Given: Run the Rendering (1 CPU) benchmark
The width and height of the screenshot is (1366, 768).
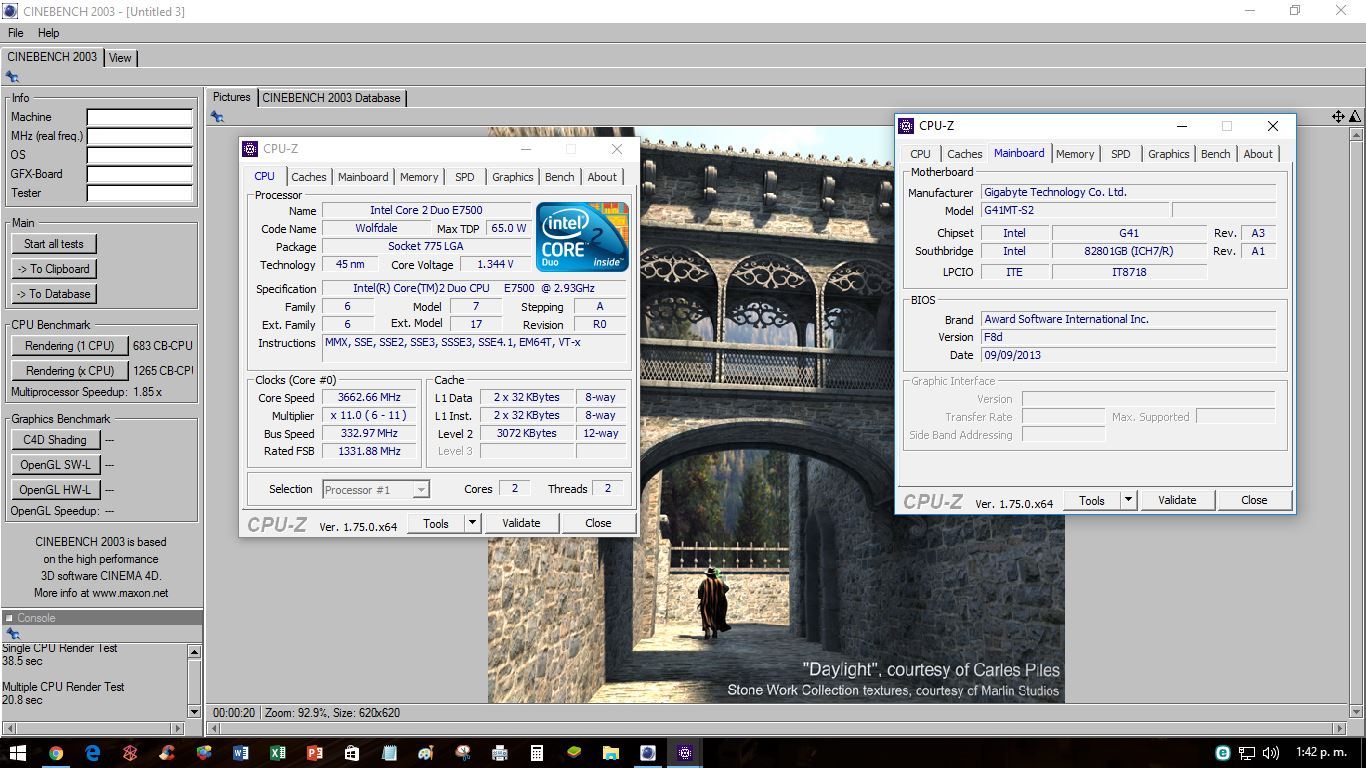Looking at the screenshot, I should point(70,346).
